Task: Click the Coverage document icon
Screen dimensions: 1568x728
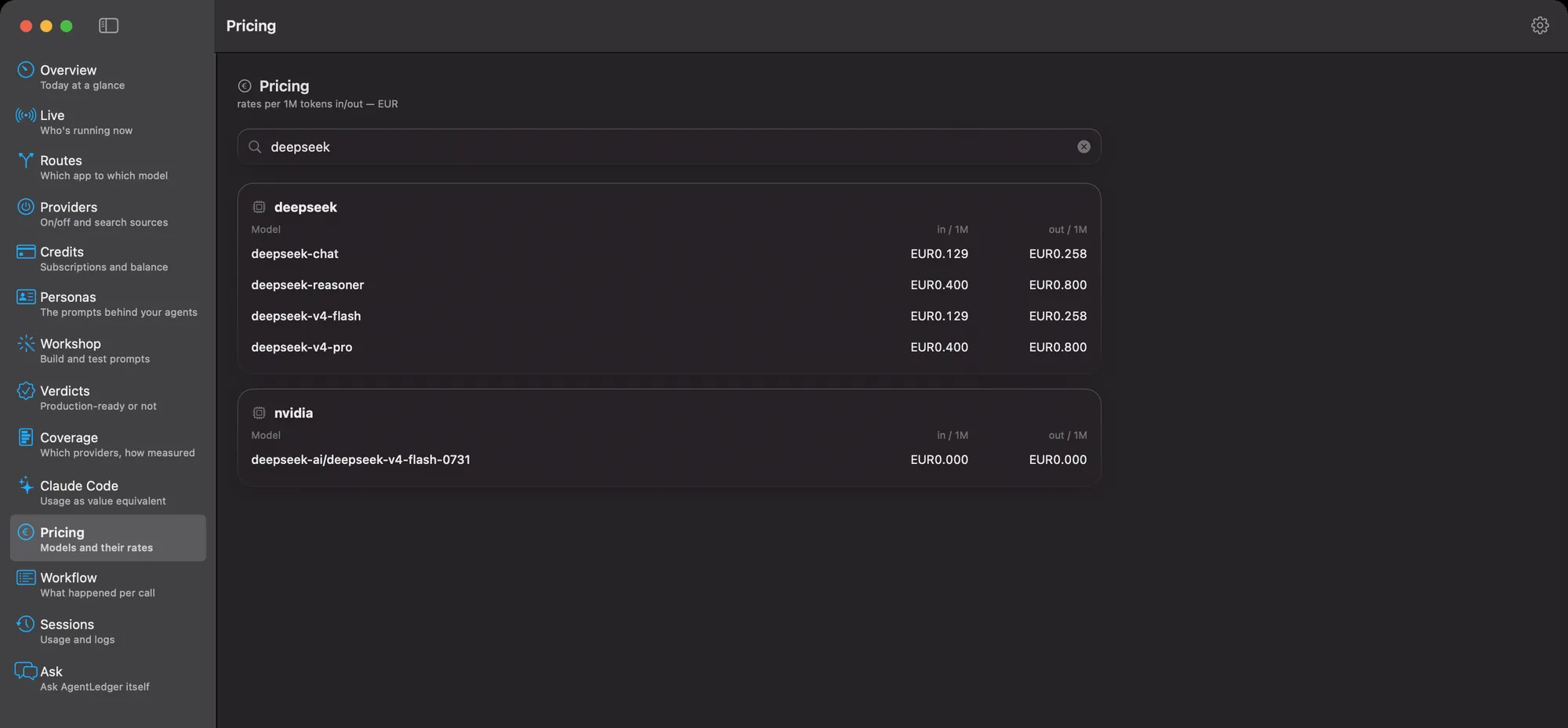Action: tap(26, 437)
